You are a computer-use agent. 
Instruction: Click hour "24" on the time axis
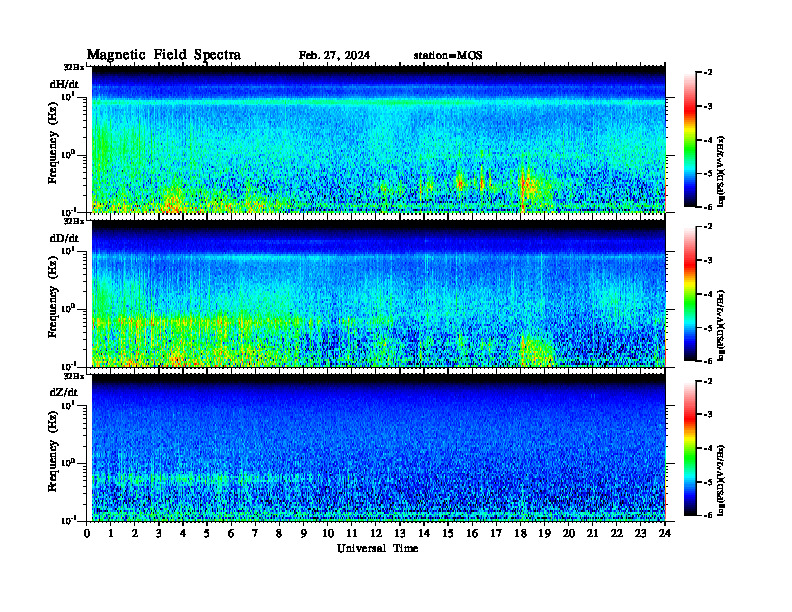click(665, 534)
